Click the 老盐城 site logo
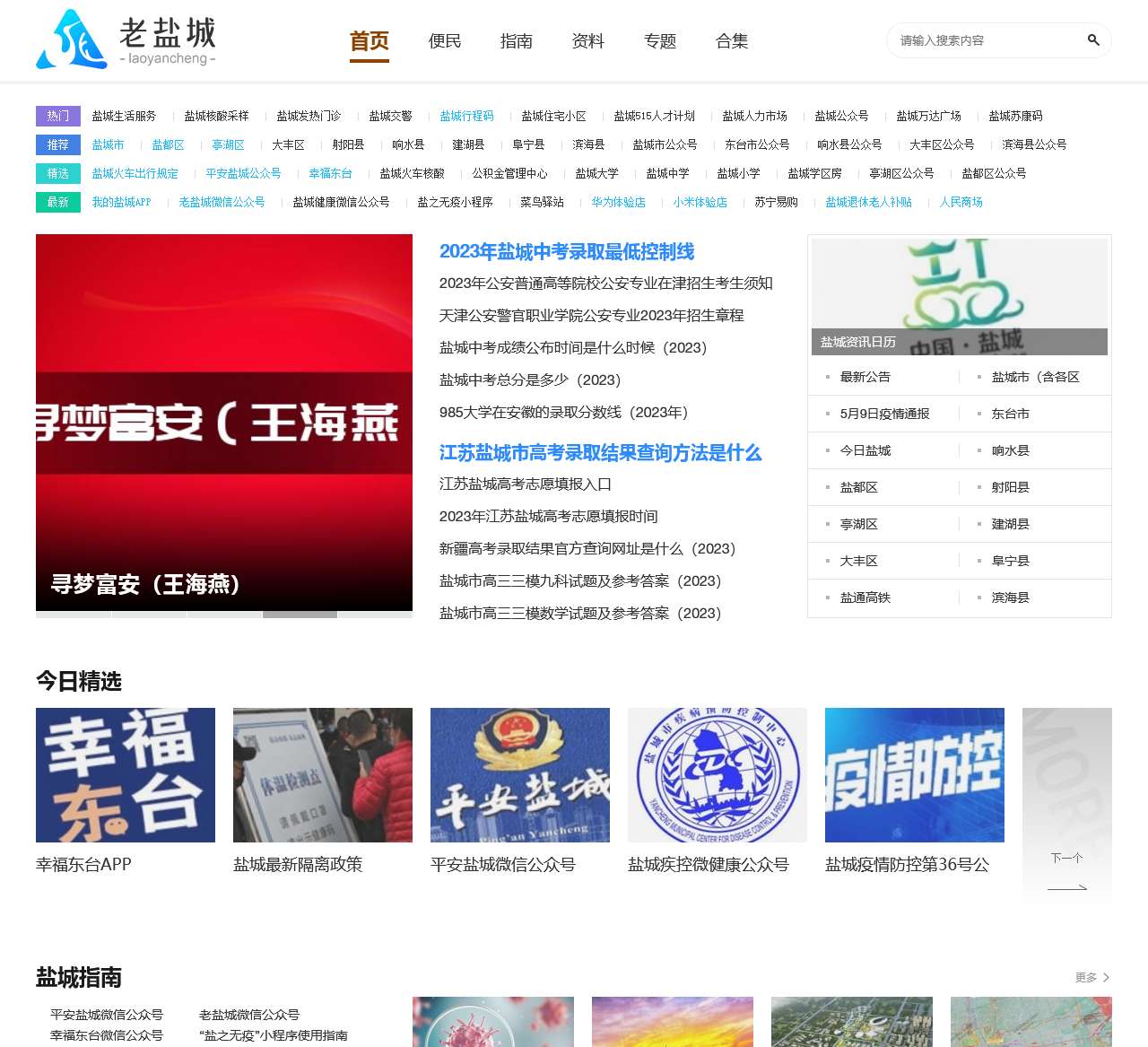 pos(126,39)
